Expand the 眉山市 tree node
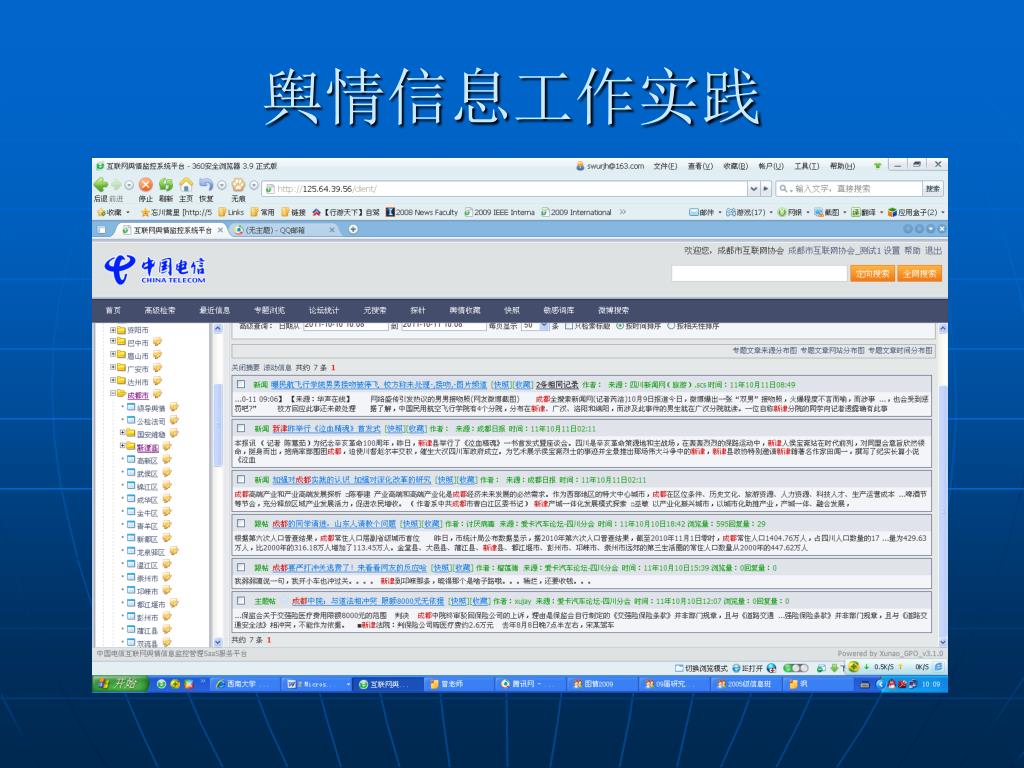This screenshot has width=1024, height=768. (x=113, y=354)
